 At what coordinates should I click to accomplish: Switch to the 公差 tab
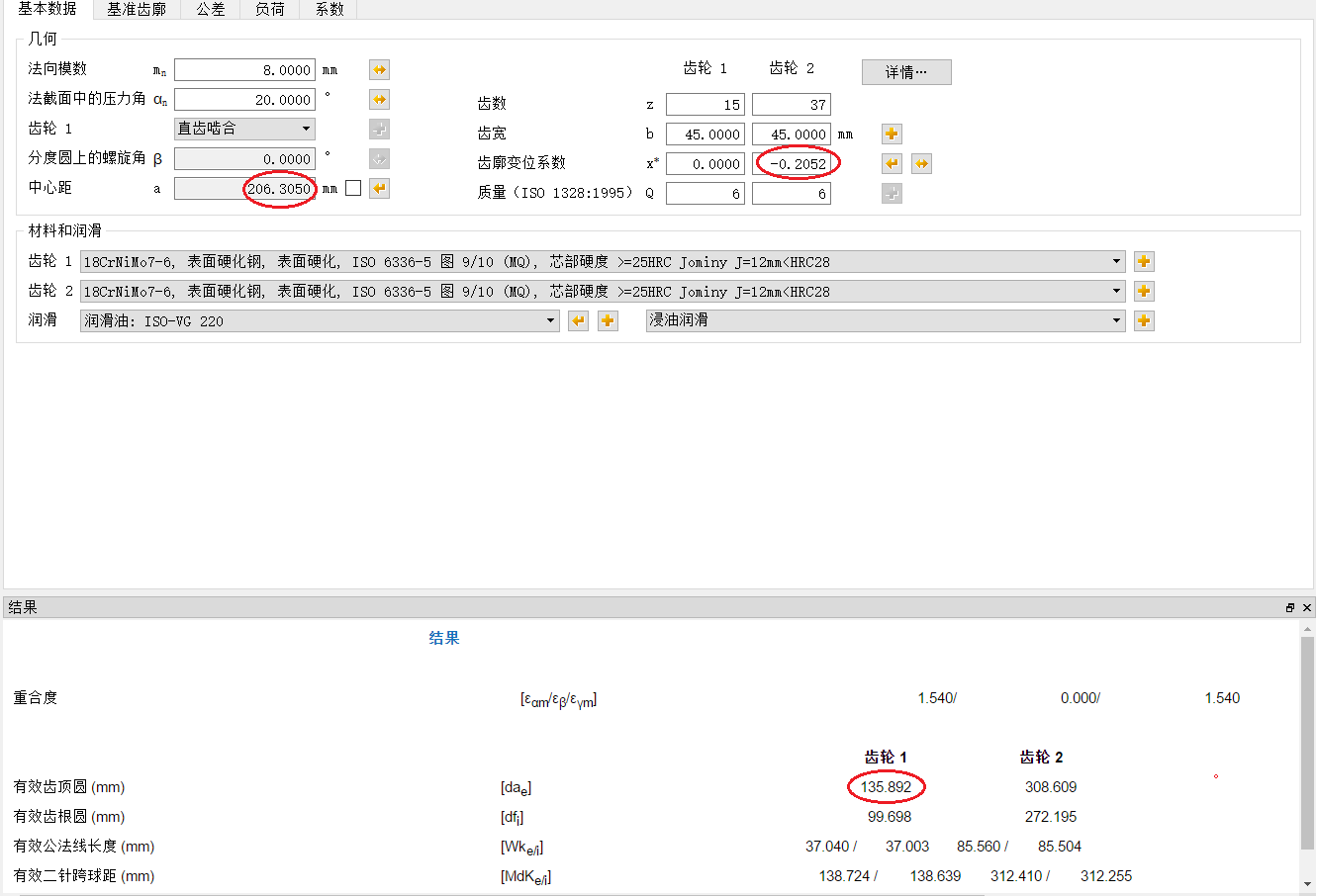coord(210,9)
